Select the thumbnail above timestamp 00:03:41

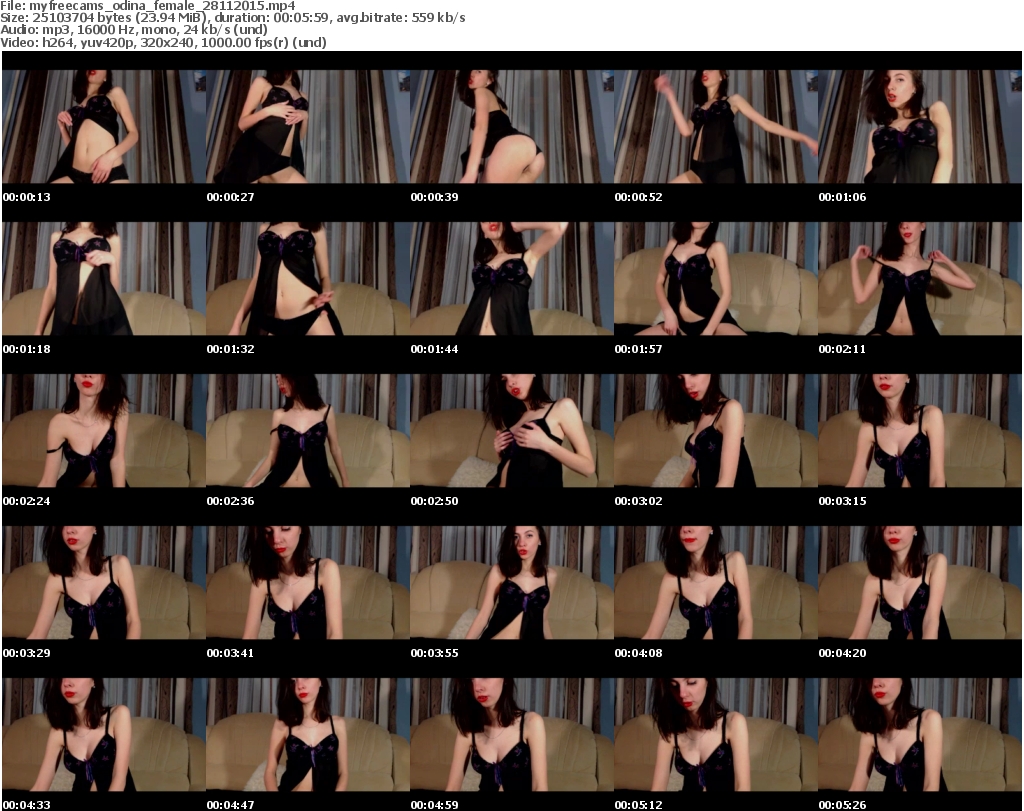[308, 582]
